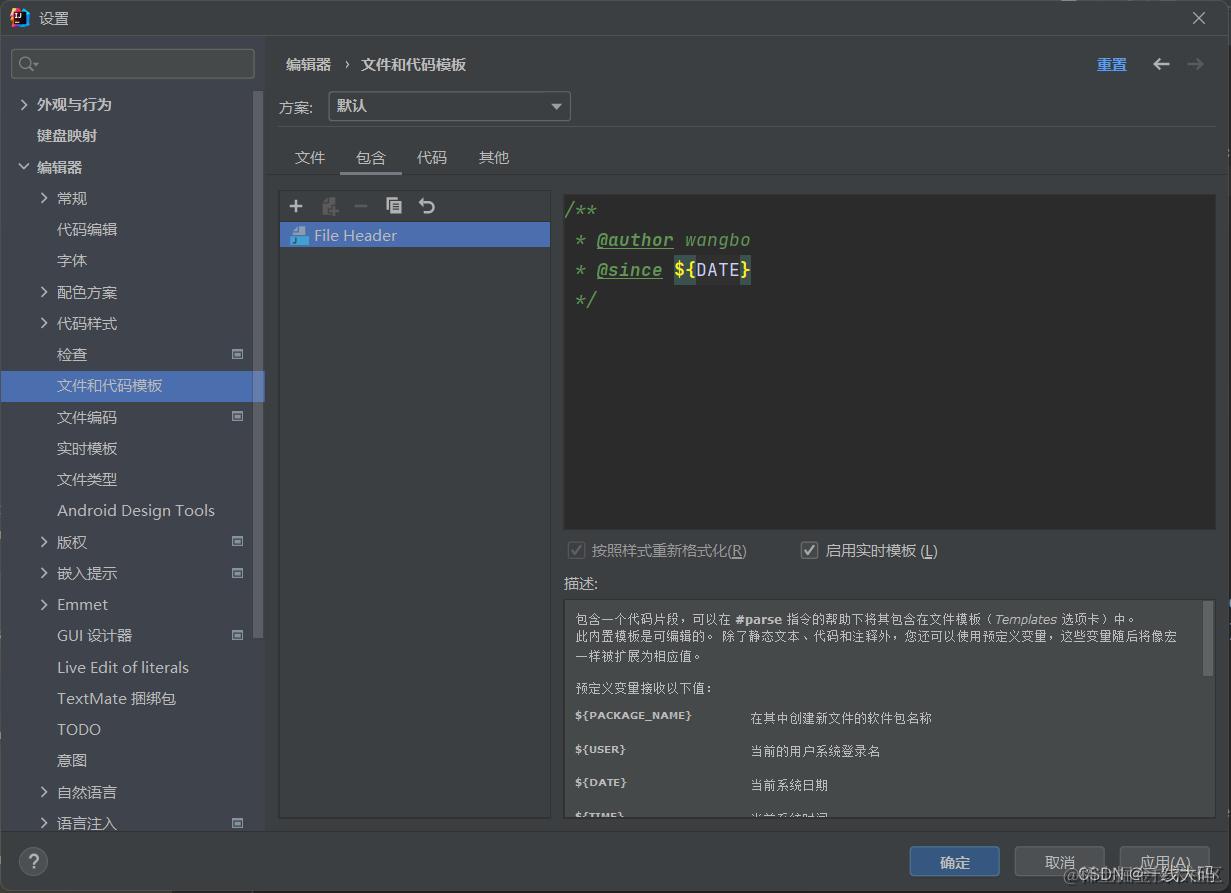The height and width of the screenshot is (893, 1231).
Task: Click the IntelliJ app icon in title bar
Action: (x=19, y=17)
